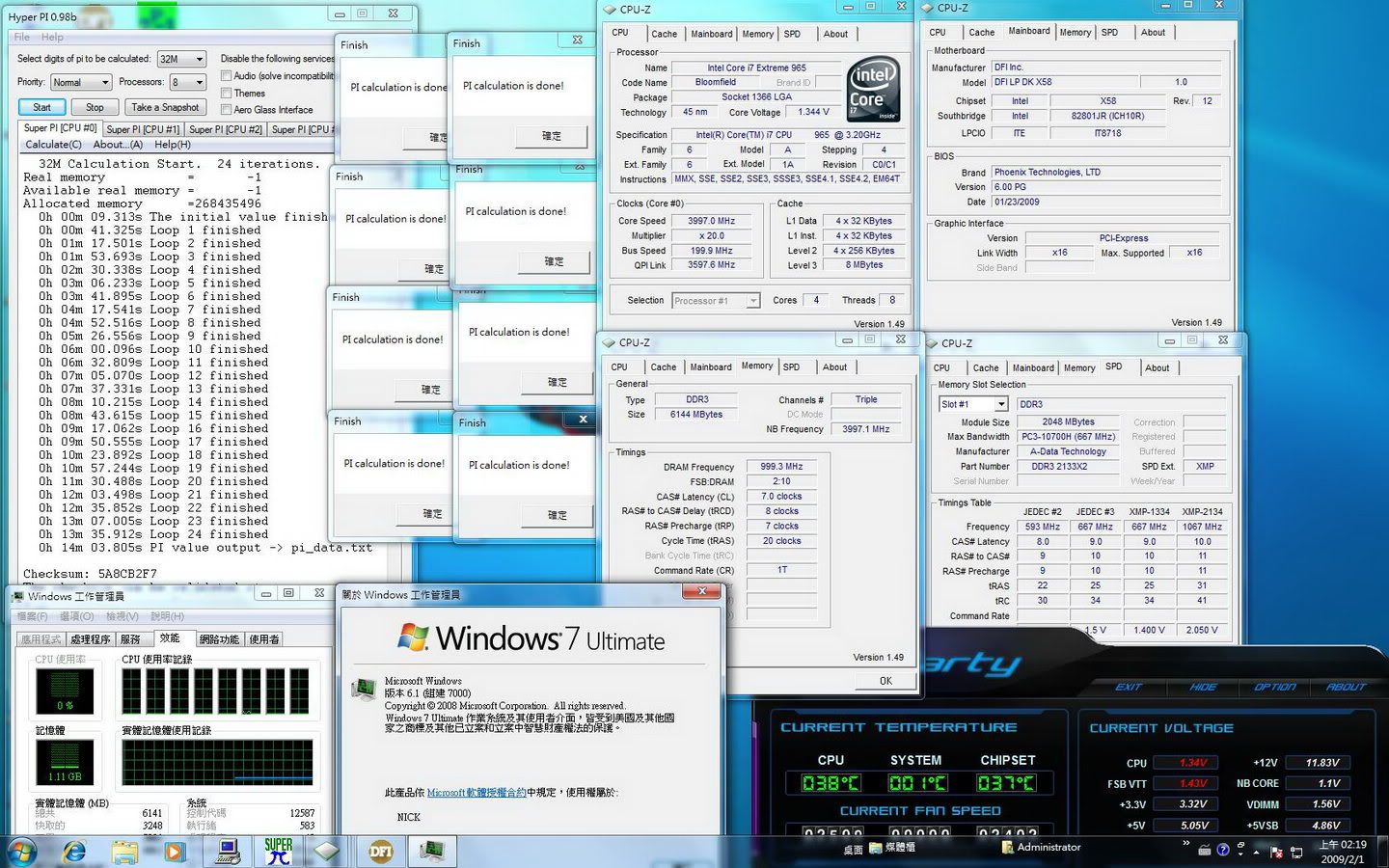Open the Calculate(C) menu in Super PI
The height and width of the screenshot is (868, 1389).
click(x=53, y=145)
